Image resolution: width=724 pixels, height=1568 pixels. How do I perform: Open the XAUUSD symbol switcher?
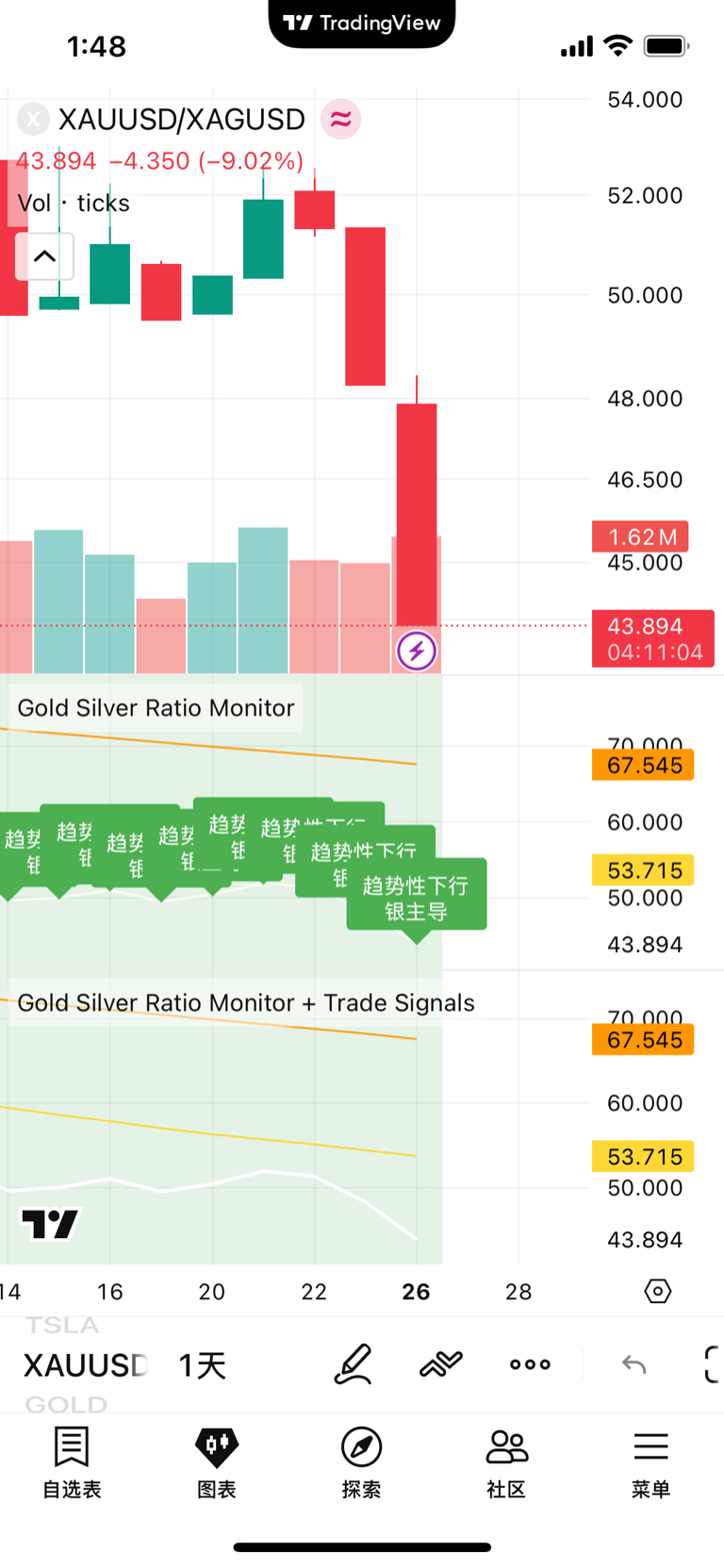click(x=85, y=1365)
